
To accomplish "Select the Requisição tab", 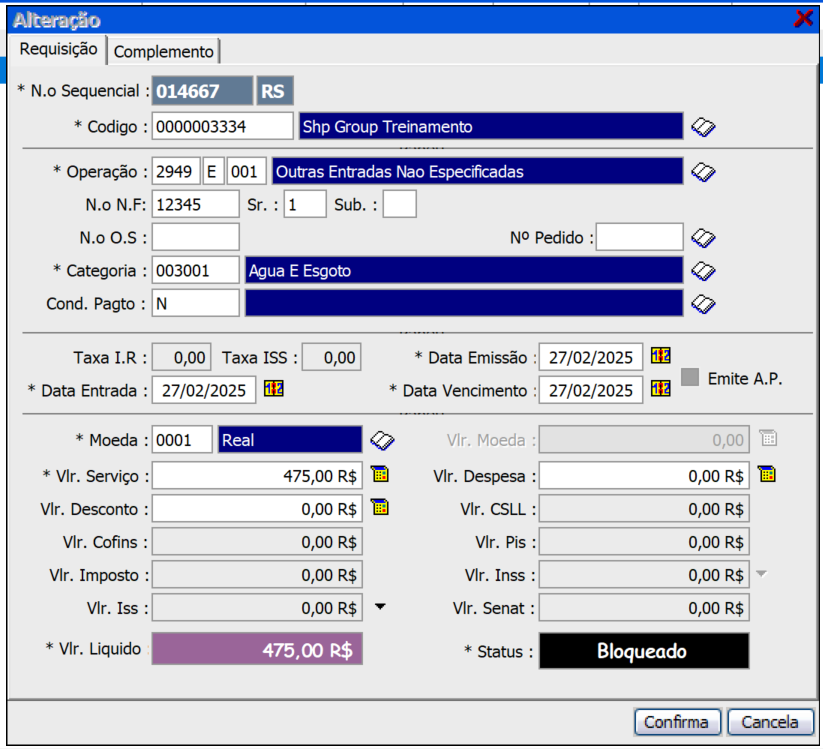I will [58, 49].
